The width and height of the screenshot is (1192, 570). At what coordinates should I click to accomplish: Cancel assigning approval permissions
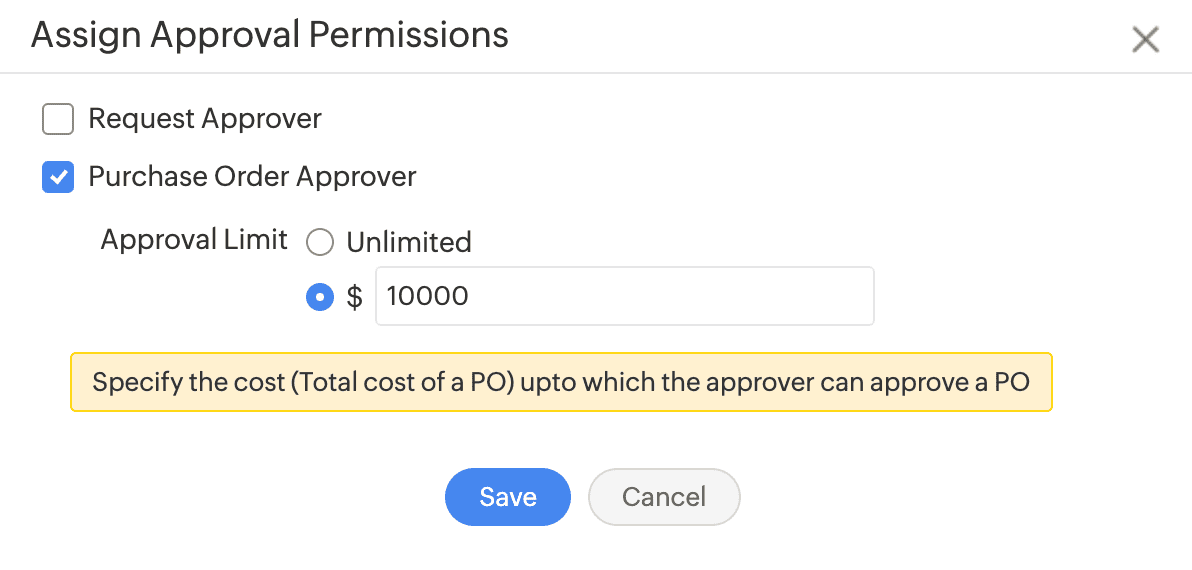pos(664,497)
